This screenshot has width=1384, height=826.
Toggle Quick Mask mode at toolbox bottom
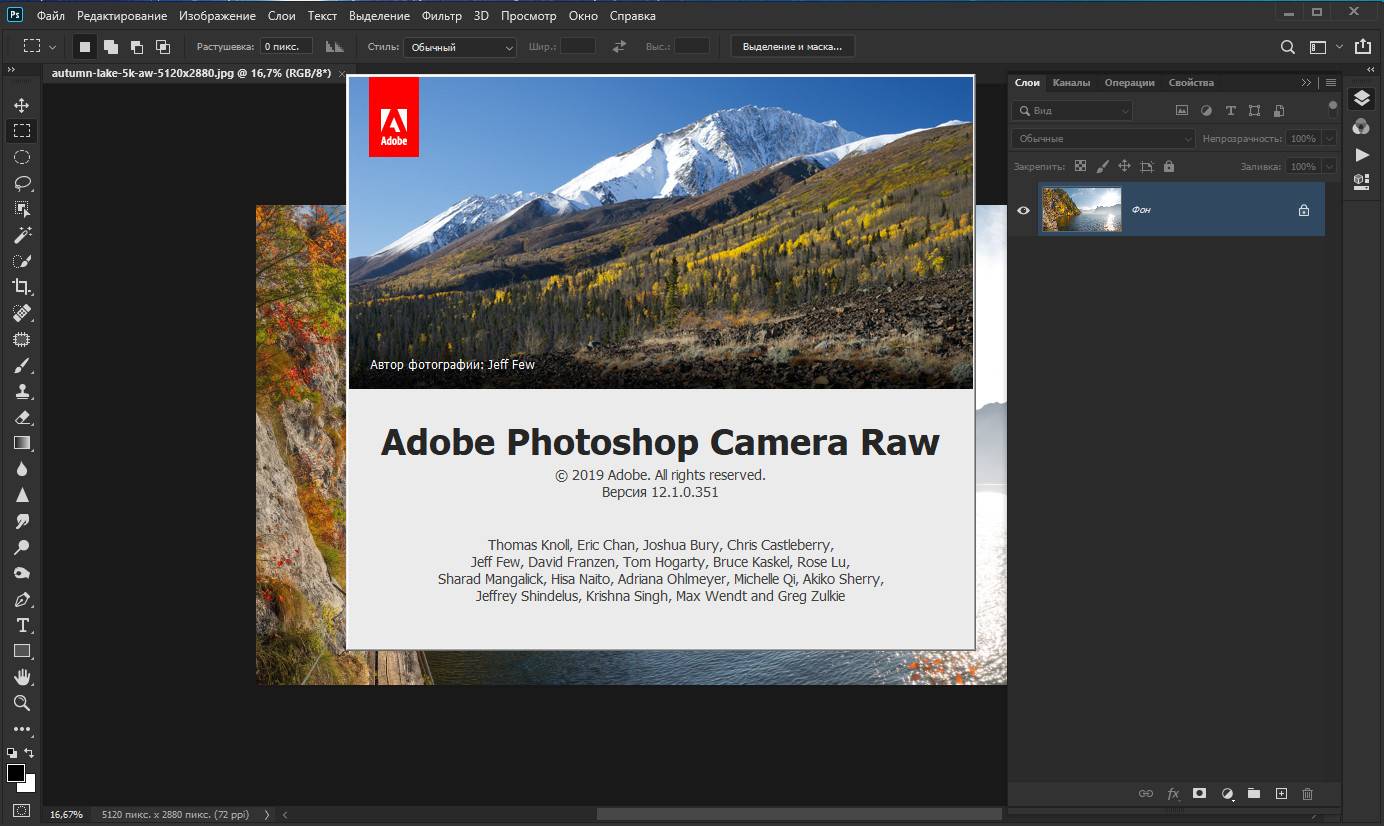[21, 810]
